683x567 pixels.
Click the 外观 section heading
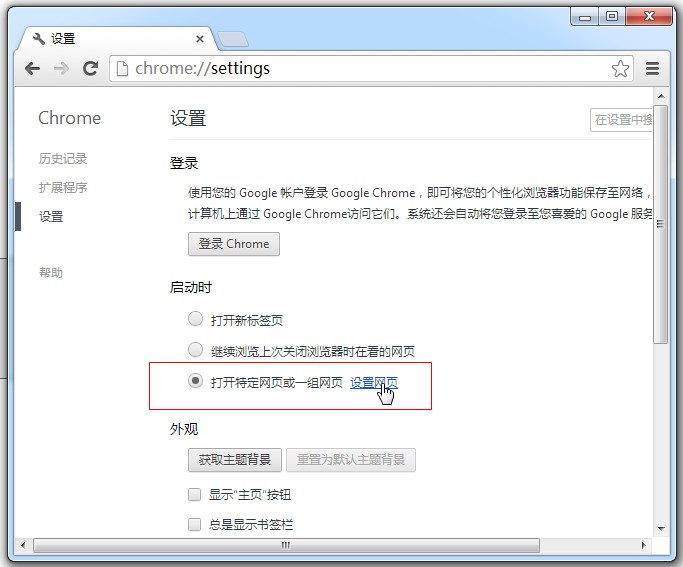[184, 429]
